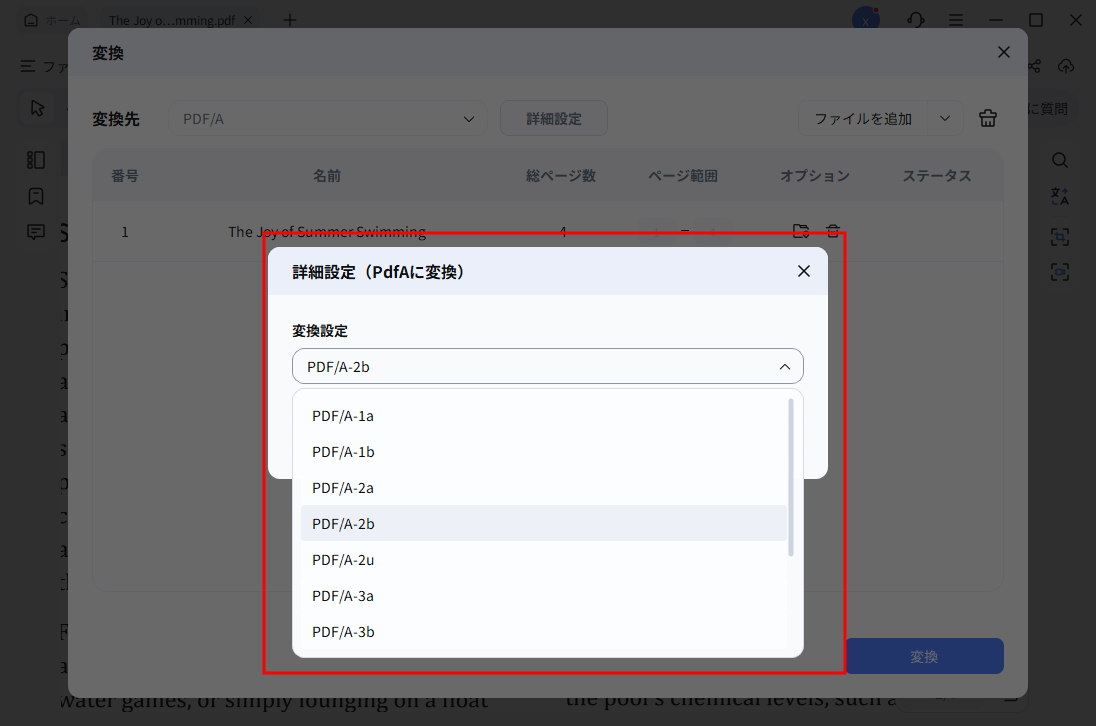Select the cursor selection tool
This screenshot has width=1096, height=726.
point(36,107)
